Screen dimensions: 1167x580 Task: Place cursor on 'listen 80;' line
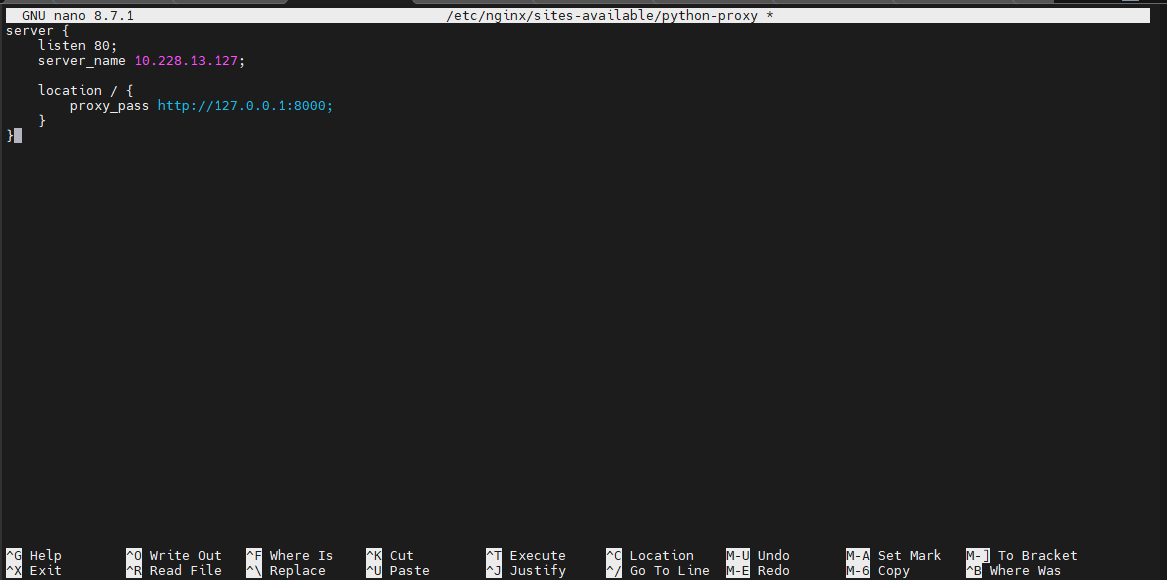78,45
